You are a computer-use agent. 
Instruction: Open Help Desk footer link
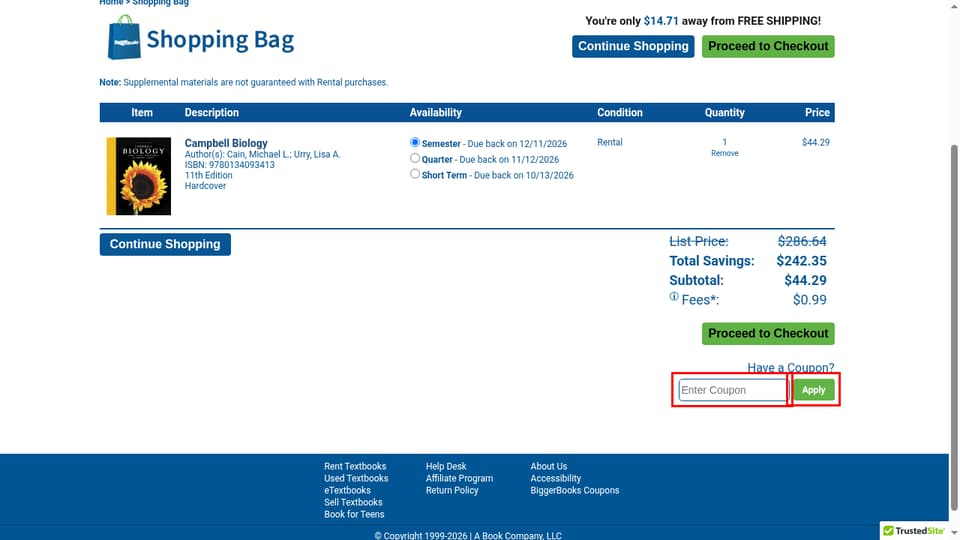[x=446, y=467]
